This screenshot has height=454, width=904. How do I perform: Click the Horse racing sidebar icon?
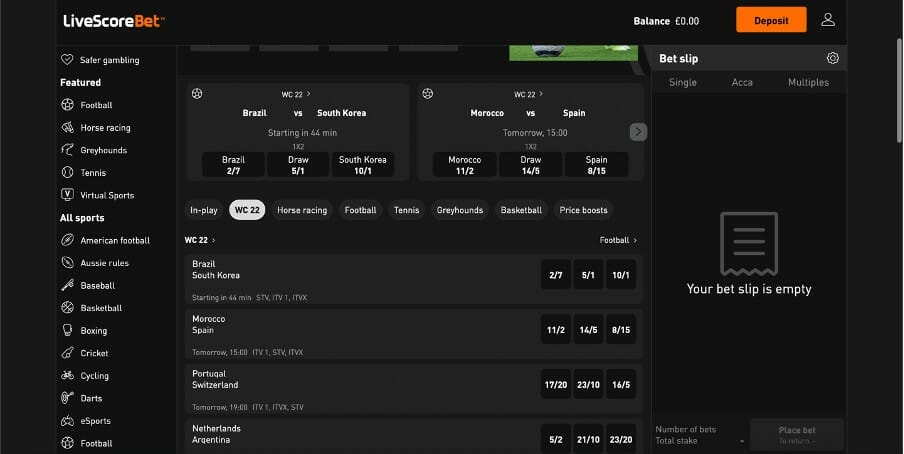point(67,127)
